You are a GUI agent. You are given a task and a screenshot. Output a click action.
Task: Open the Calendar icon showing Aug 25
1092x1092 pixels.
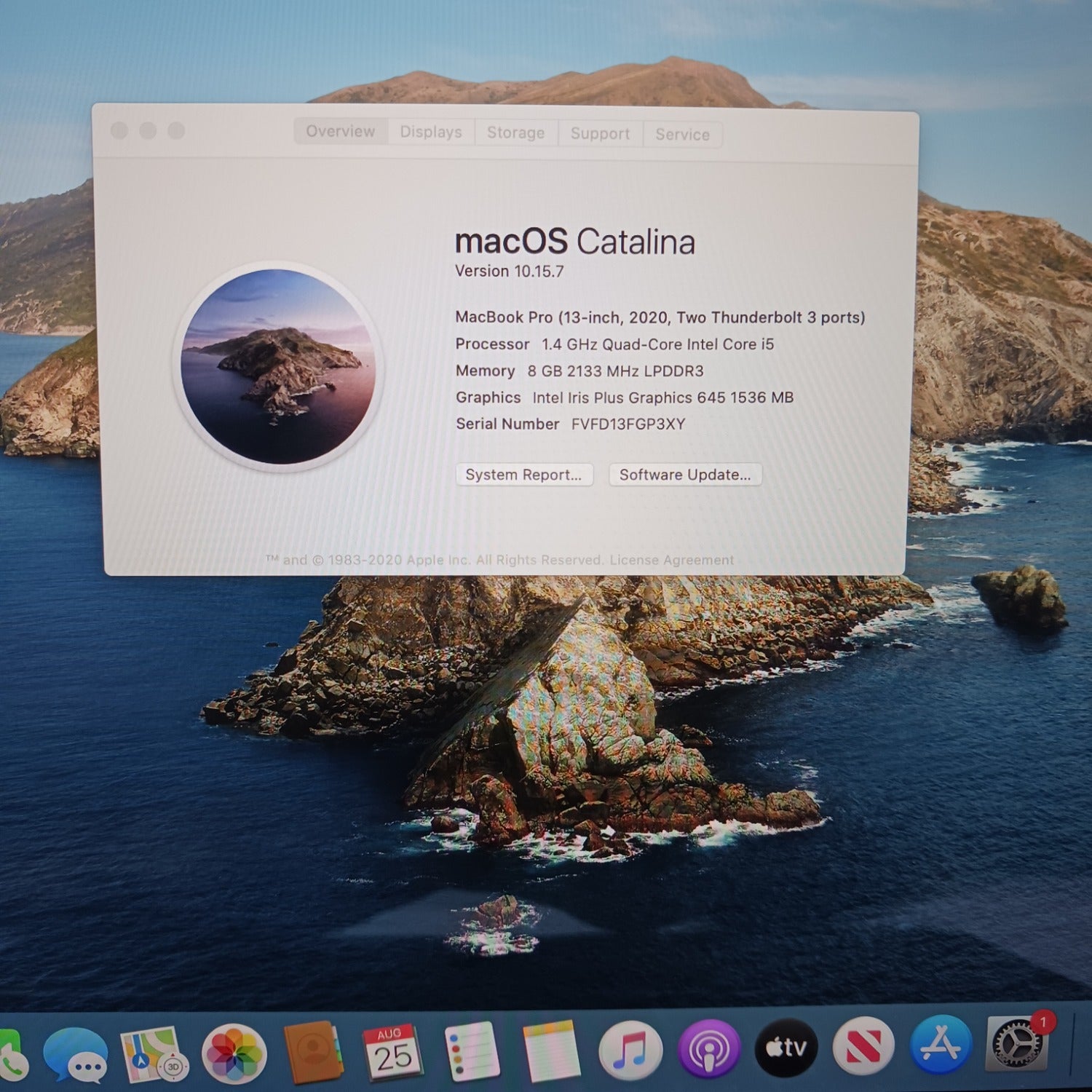(393, 1052)
